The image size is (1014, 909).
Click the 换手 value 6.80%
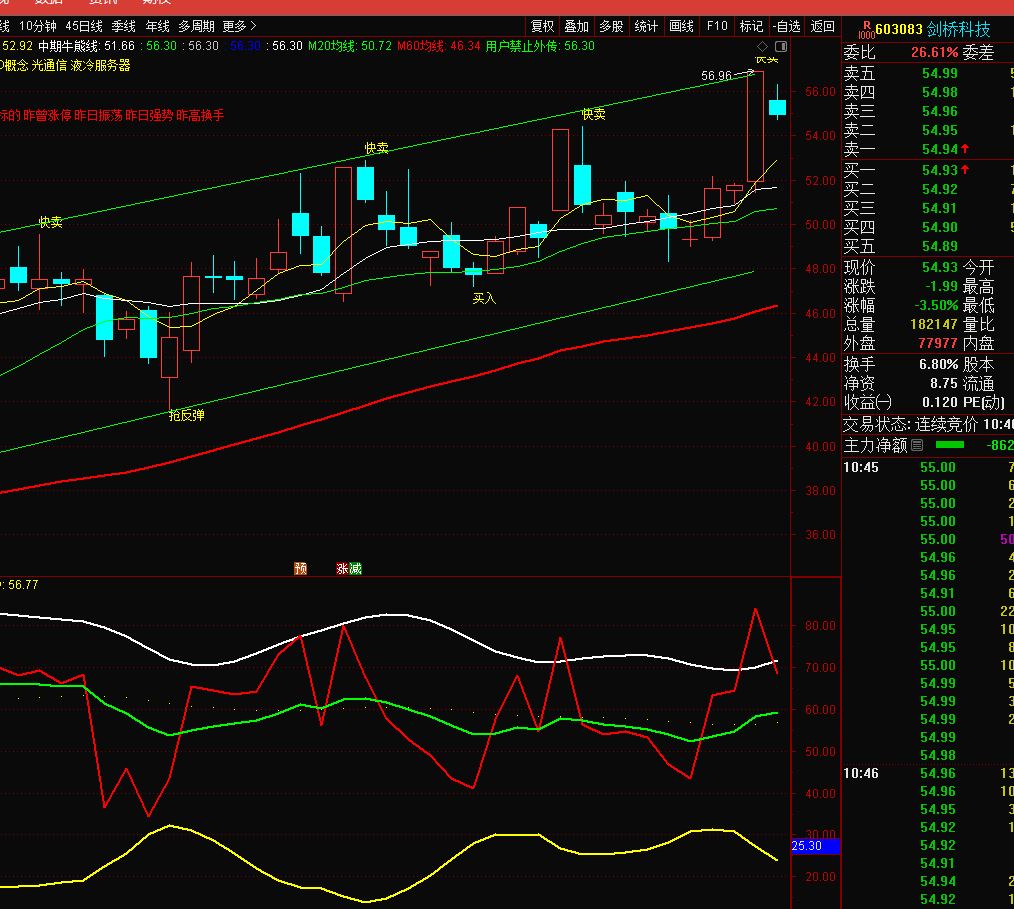[938, 364]
